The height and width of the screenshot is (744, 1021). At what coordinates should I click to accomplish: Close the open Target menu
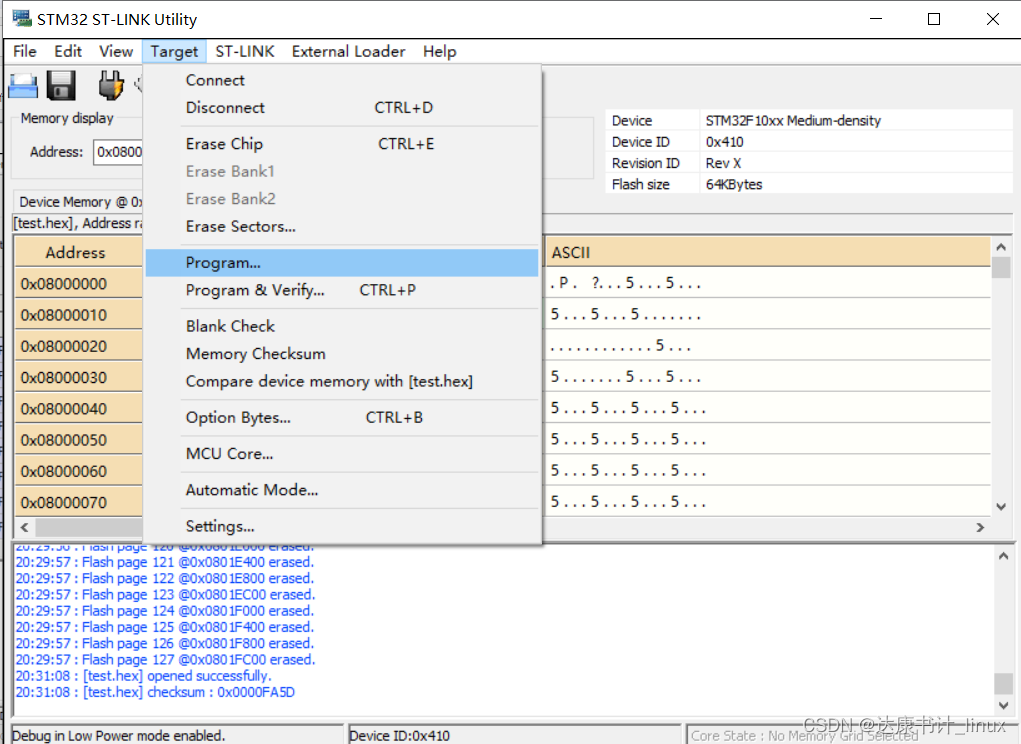174,51
